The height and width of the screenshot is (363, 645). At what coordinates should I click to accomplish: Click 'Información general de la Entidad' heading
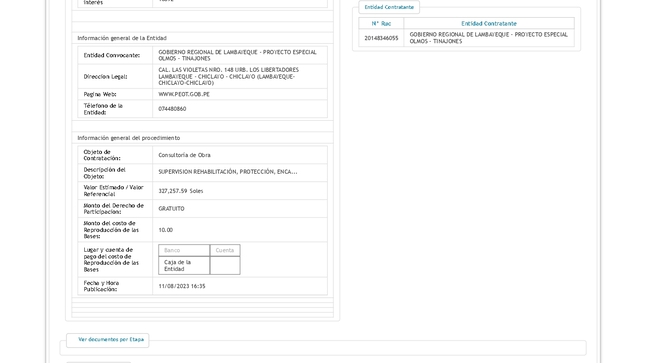pyautogui.click(x=122, y=38)
